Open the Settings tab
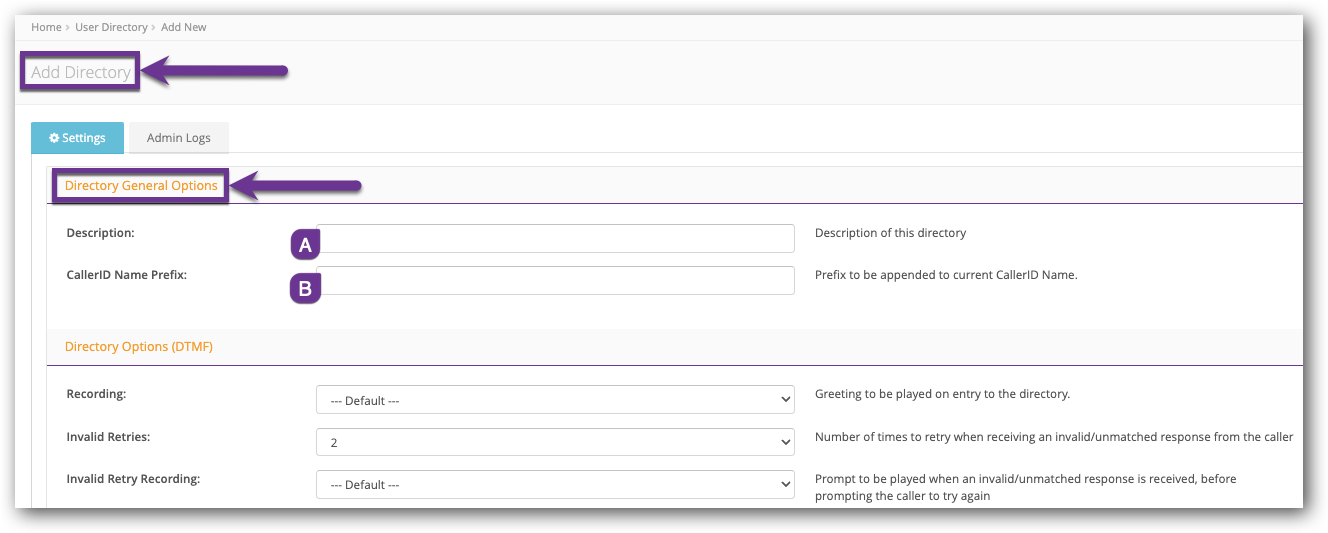Screen dimensions: 1328x533 coord(77,138)
